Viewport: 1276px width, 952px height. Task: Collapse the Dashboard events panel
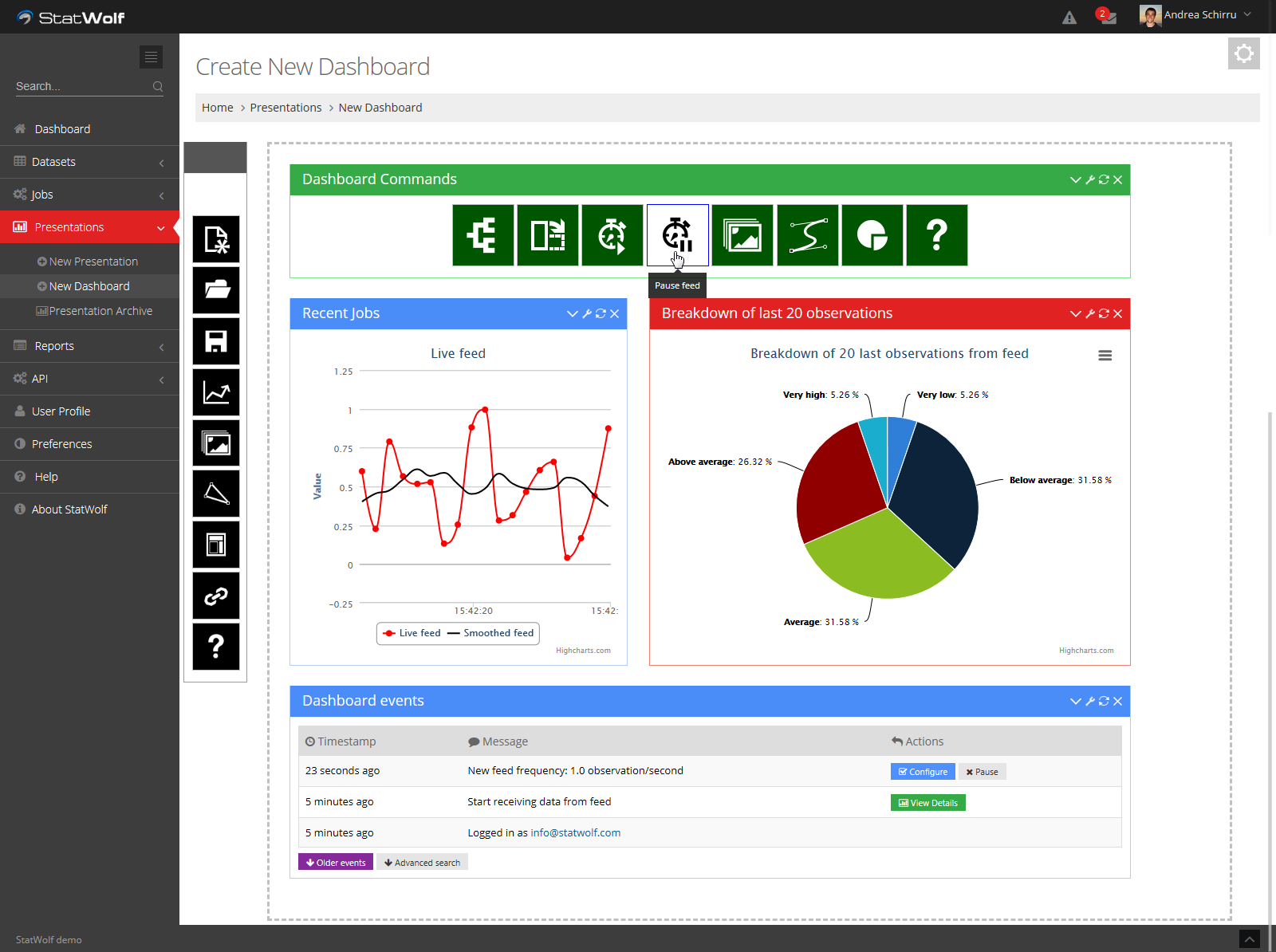(1075, 702)
